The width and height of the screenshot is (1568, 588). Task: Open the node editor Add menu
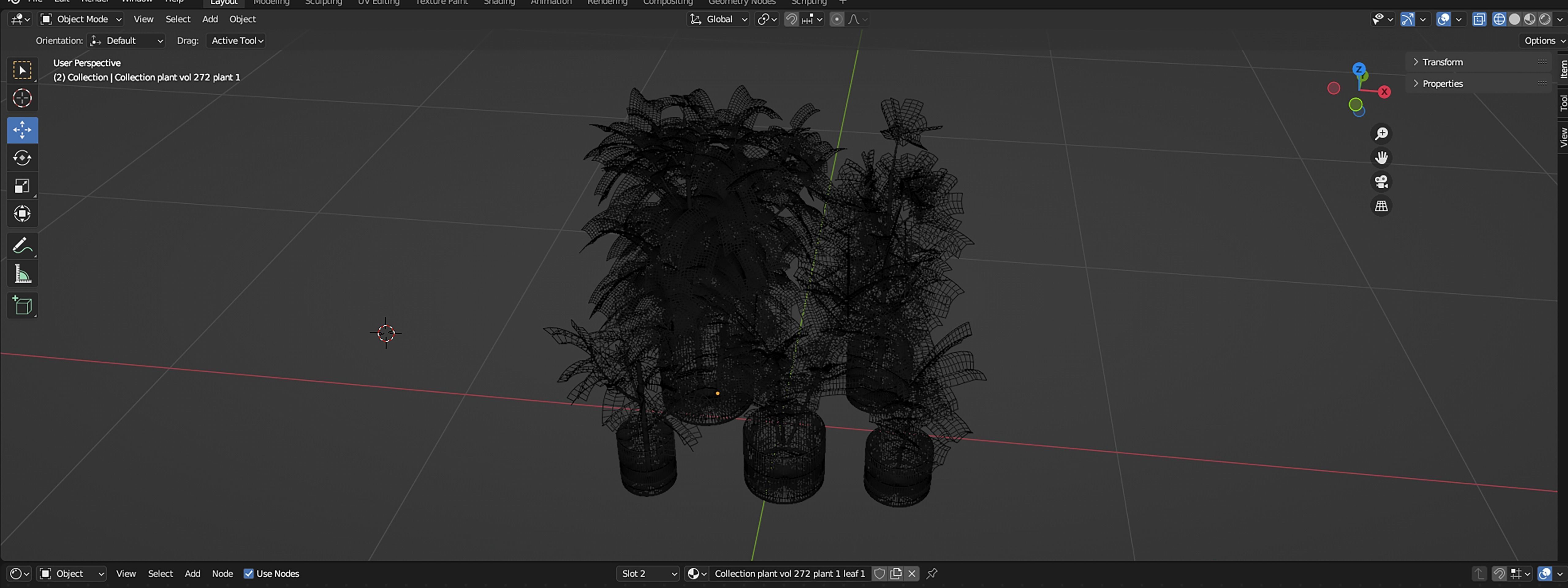pos(192,573)
